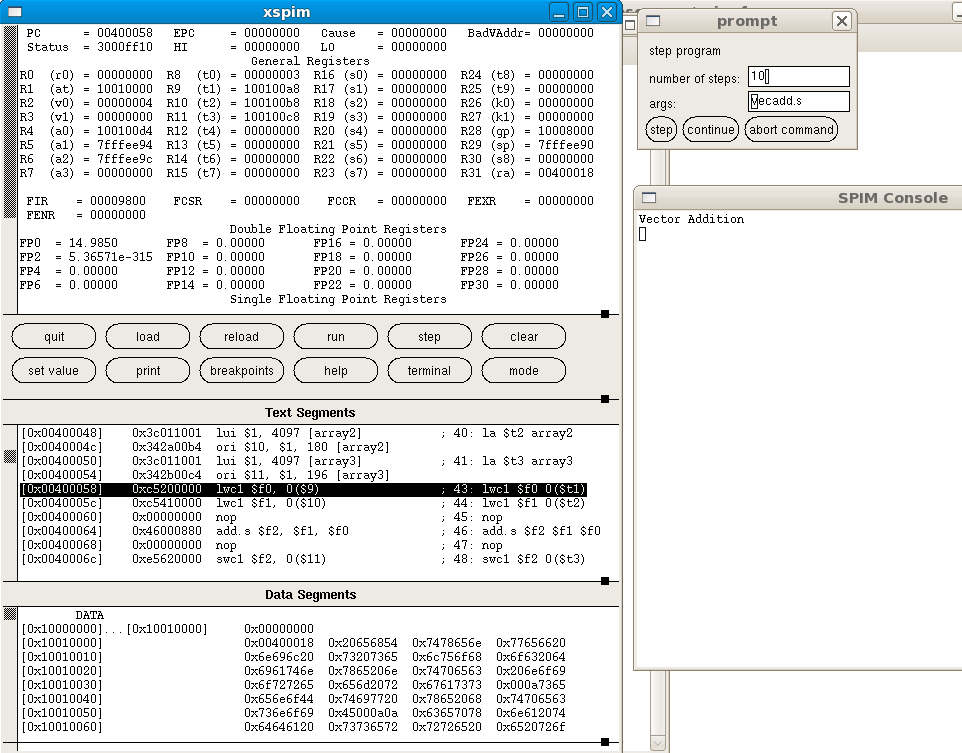Image resolution: width=962 pixels, height=753 pixels.
Task: Open the breakpoints dialog
Action: tap(241, 371)
